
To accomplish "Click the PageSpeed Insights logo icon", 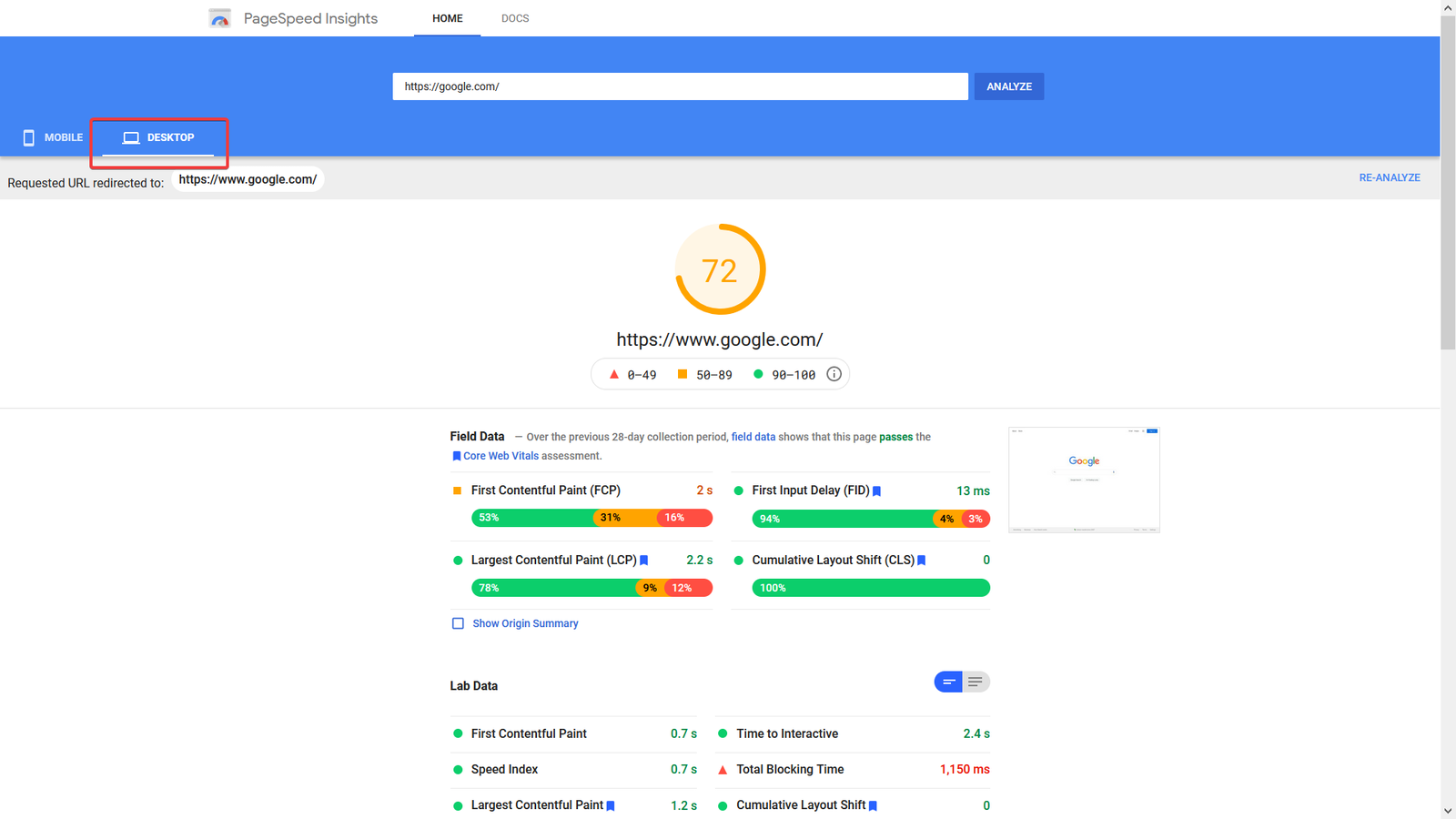I will tap(219, 18).
